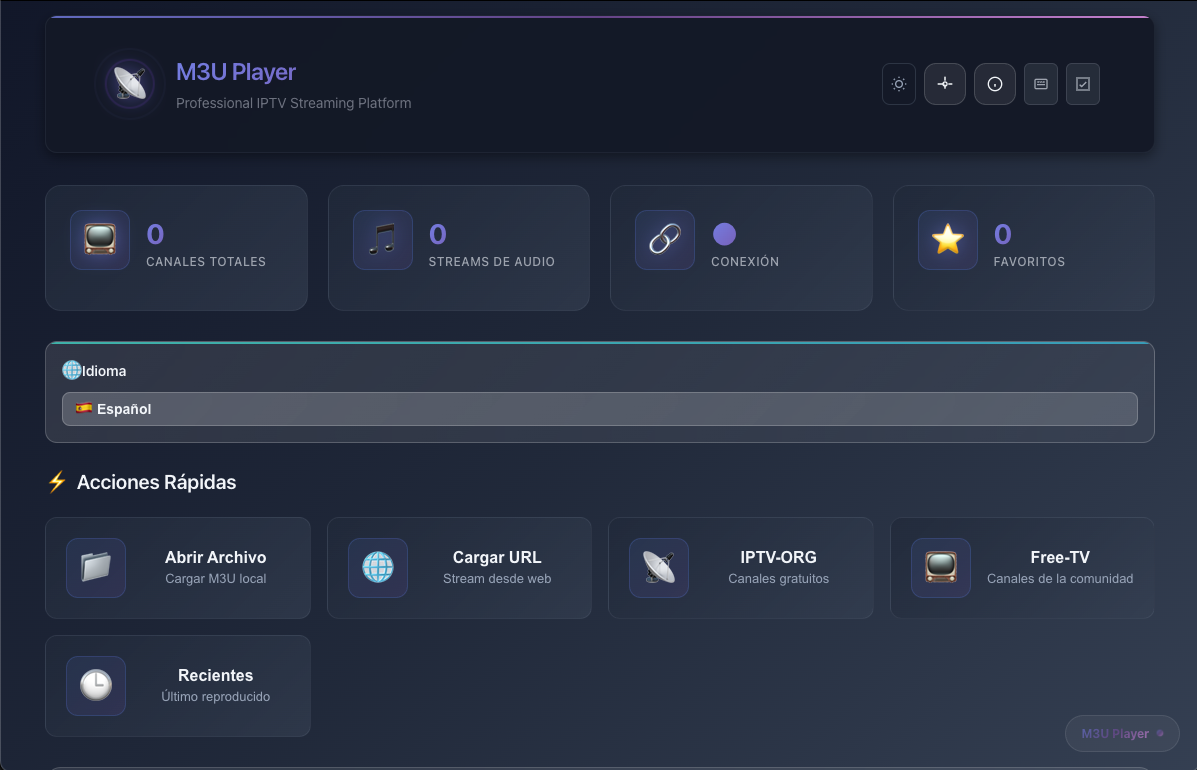Open Free-TV community channels

(x=1022, y=568)
